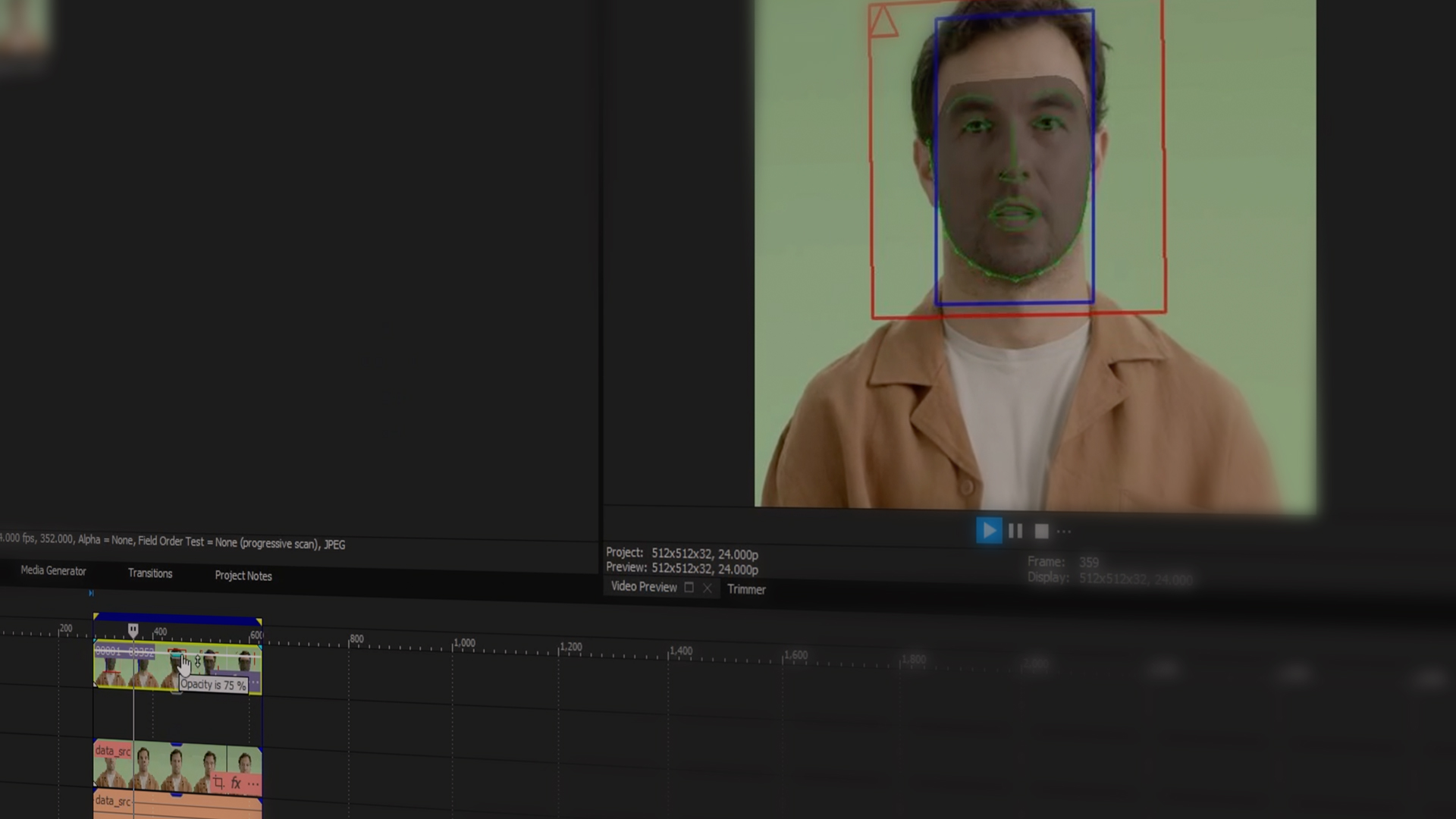Close the Video Preview tab
Viewport: 1456px width, 819px height.
point(707,588)
